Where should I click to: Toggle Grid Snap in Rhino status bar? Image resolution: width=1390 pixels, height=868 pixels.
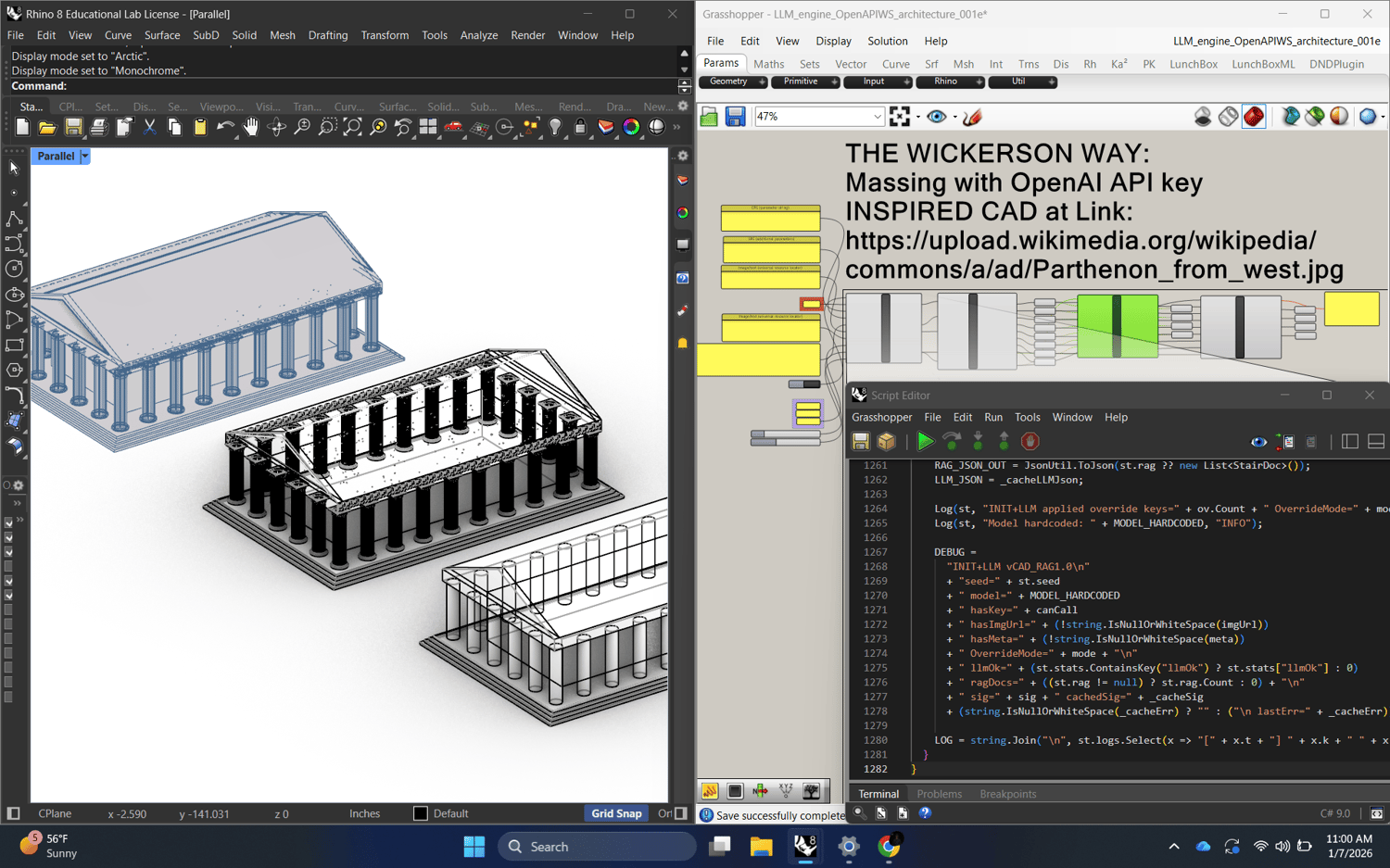point(616,813)
